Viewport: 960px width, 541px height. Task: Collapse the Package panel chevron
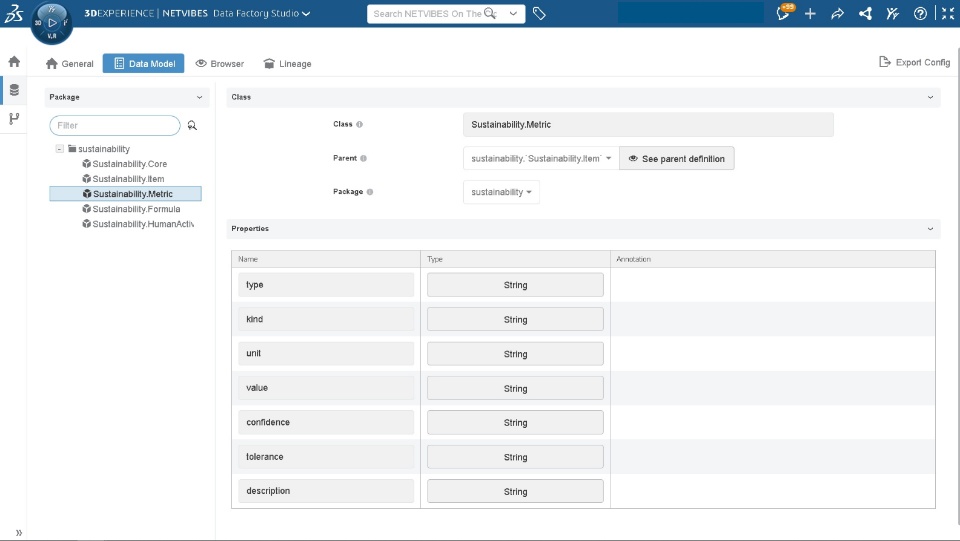(x=199, y=97)
